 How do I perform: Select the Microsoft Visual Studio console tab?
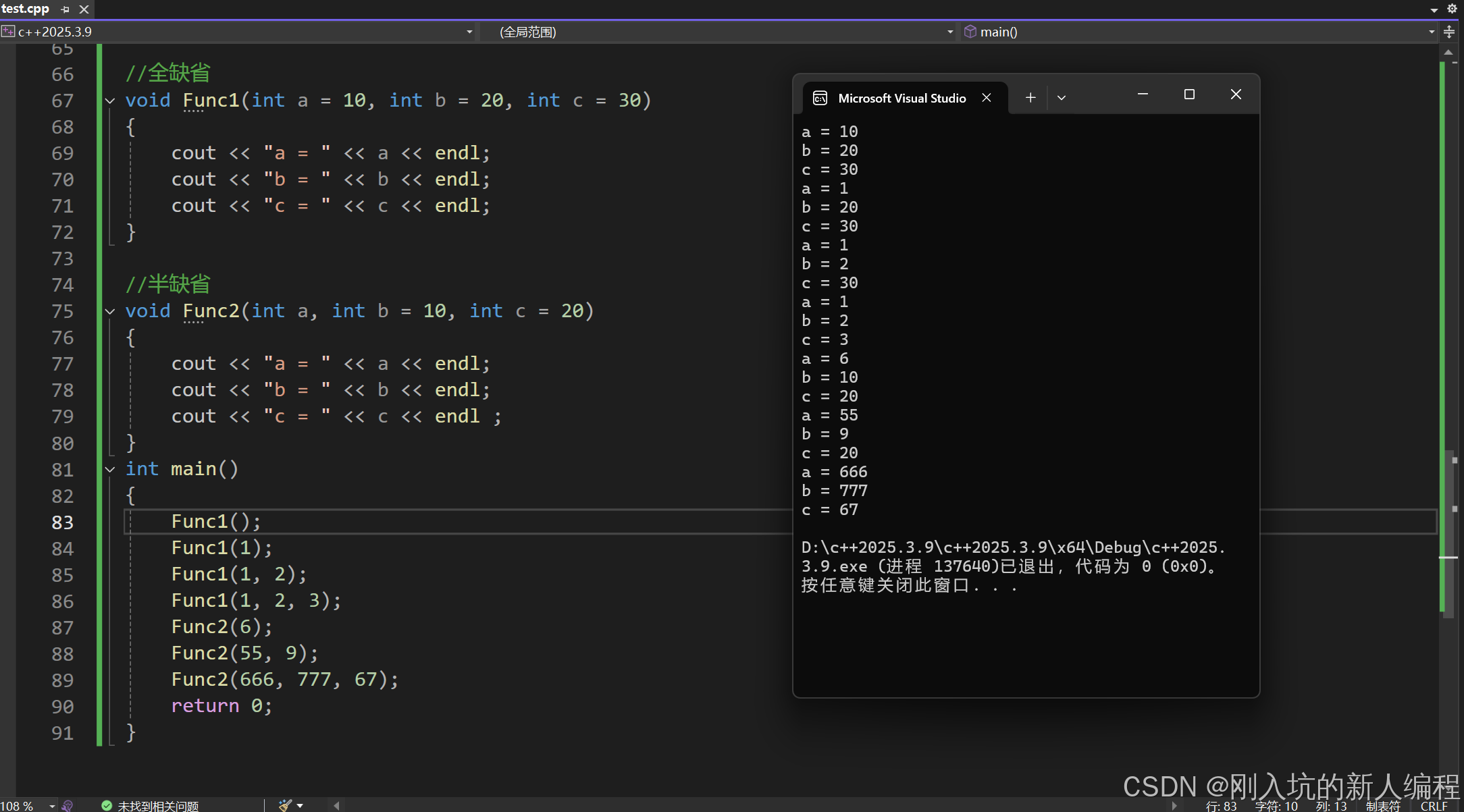[901, 99]
